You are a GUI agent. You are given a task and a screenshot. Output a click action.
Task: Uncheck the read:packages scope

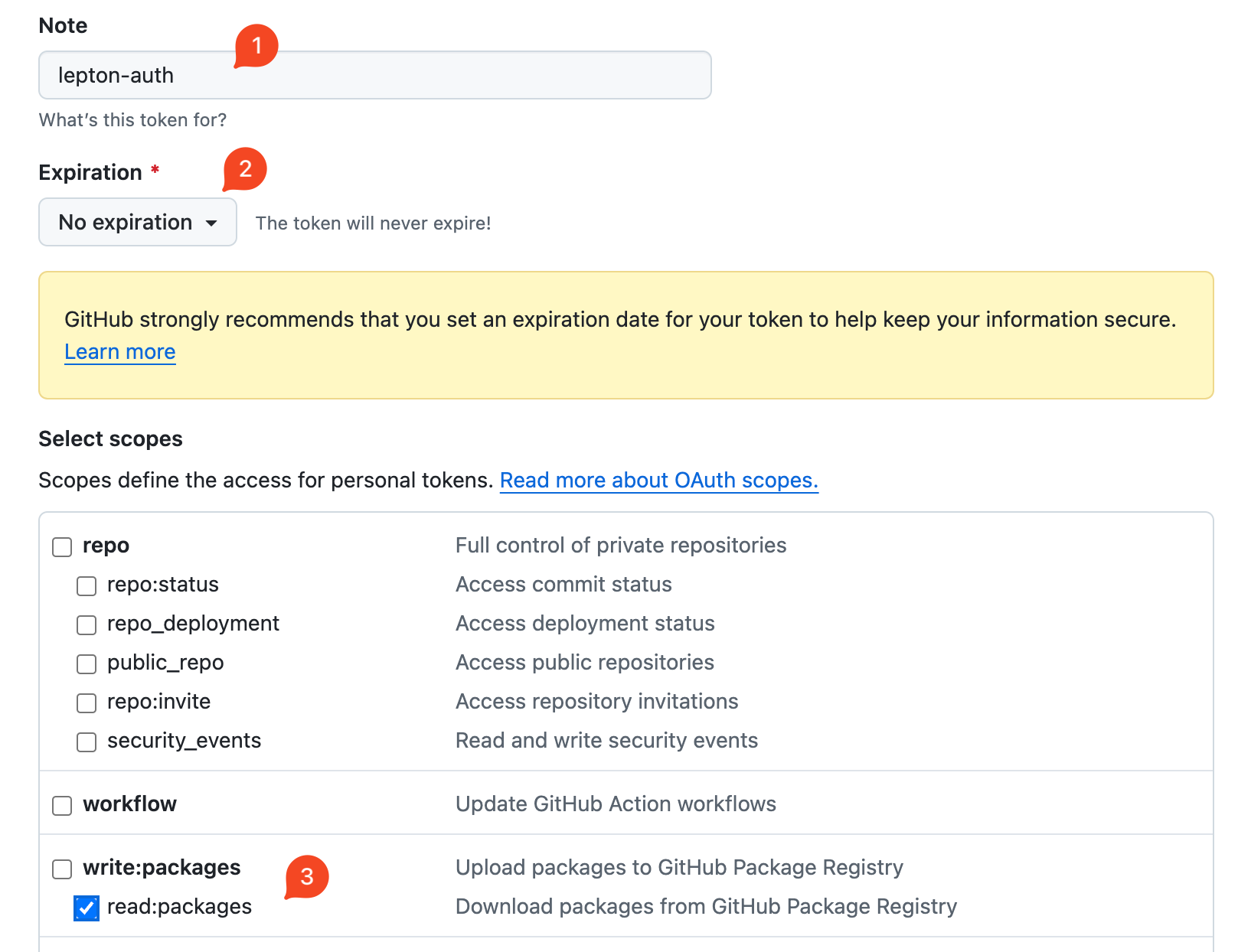pos(87,908)
